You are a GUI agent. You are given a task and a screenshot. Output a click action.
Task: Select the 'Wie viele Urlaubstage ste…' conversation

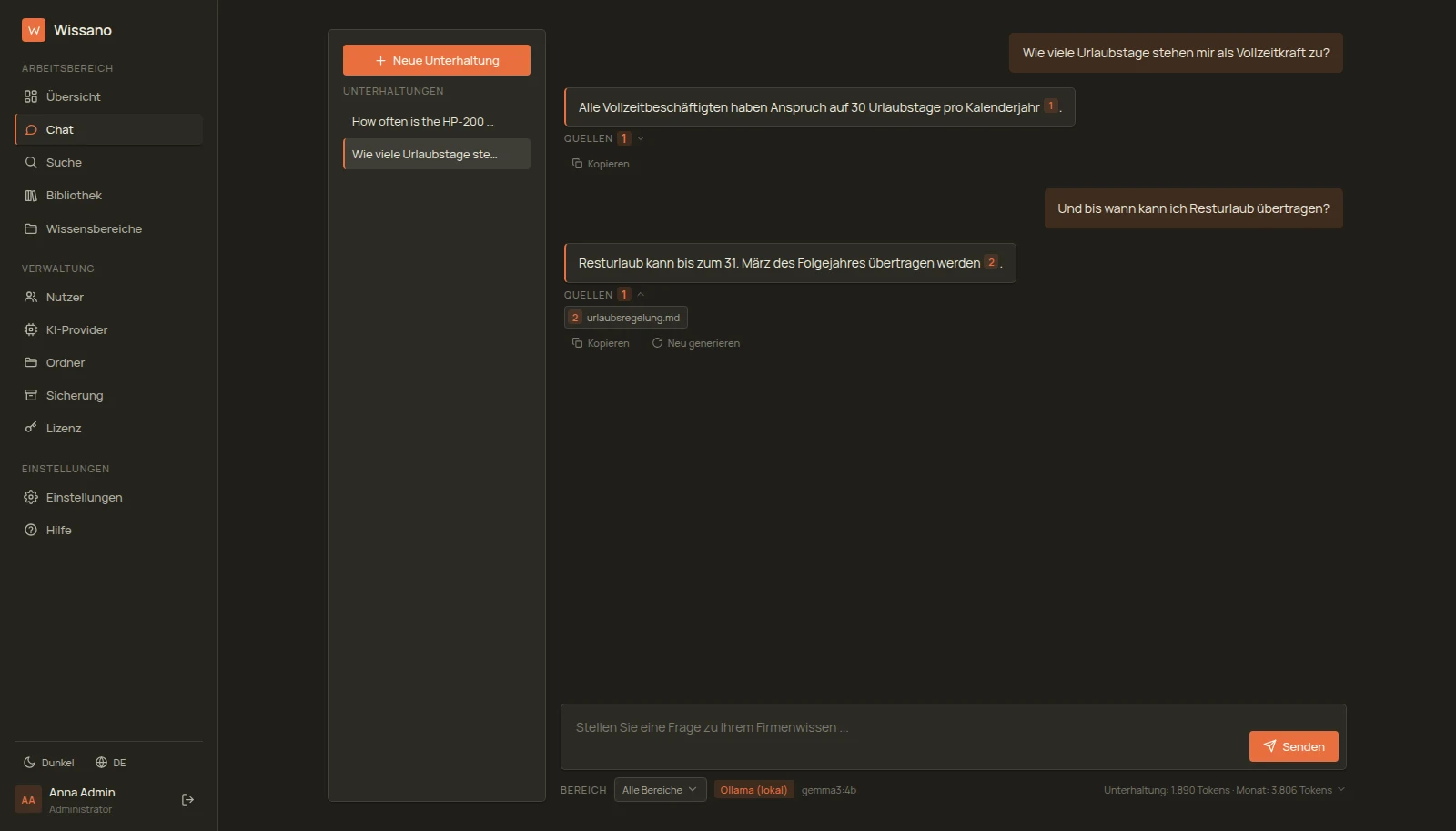pyautogui.click(x=437, y=154)
